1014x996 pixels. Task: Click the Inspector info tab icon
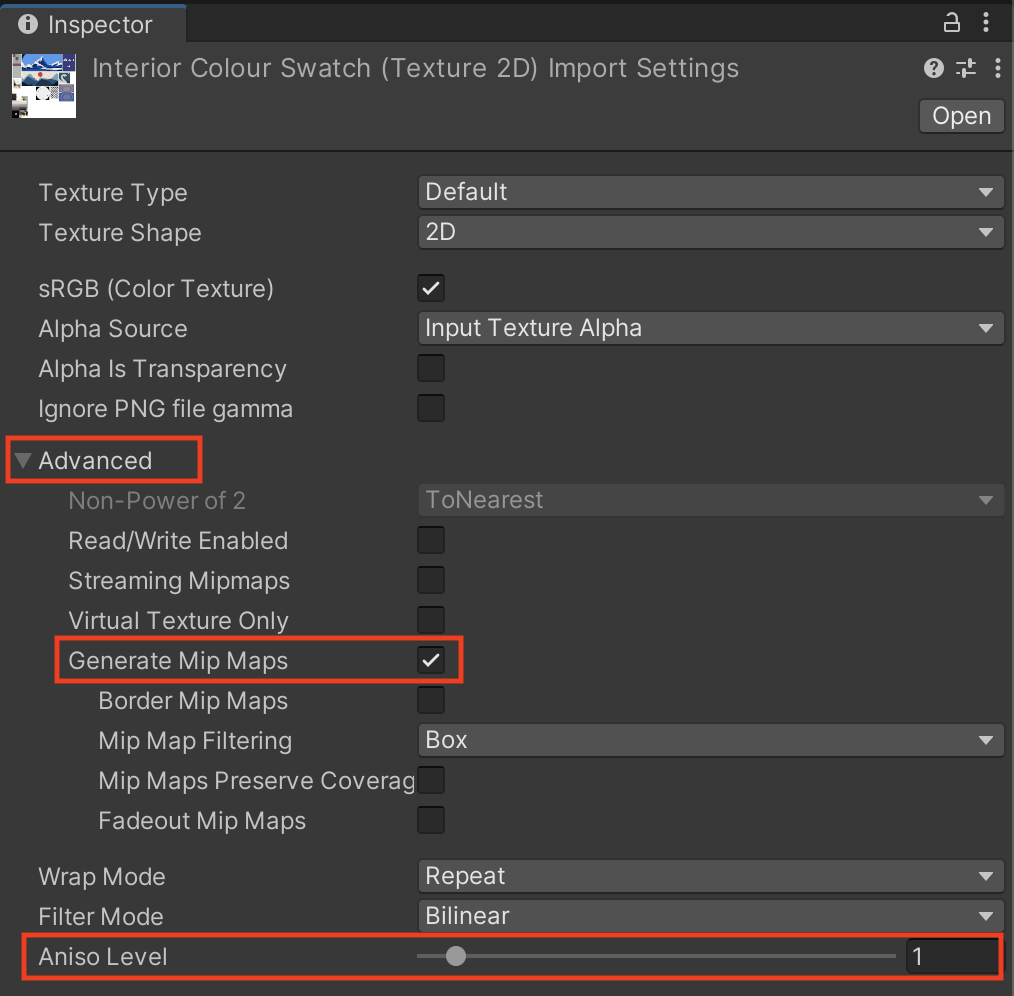pos(29,24)
